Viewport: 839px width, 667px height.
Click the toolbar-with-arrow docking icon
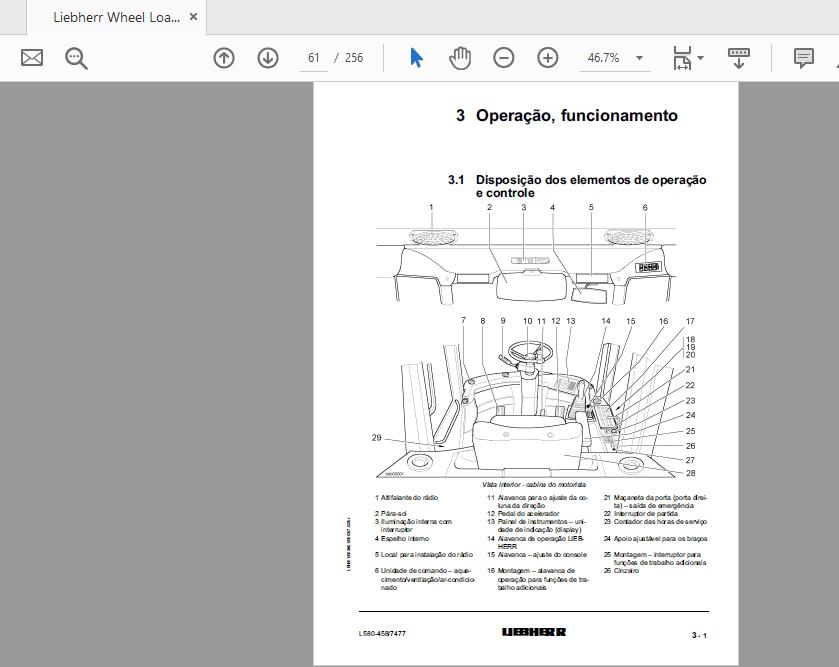tap(739, 58)
